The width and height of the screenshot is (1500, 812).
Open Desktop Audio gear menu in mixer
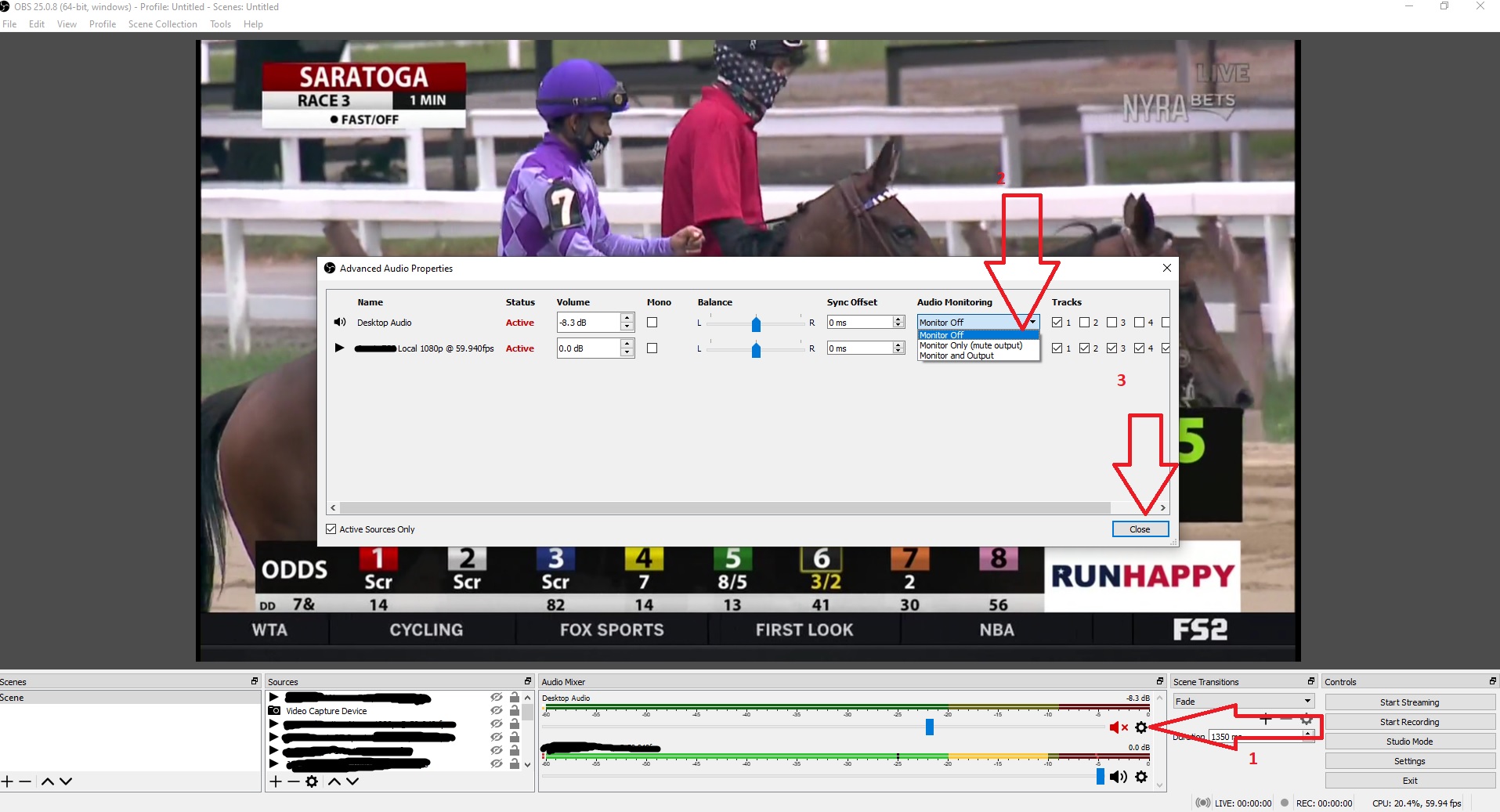tap(1141, 727)
